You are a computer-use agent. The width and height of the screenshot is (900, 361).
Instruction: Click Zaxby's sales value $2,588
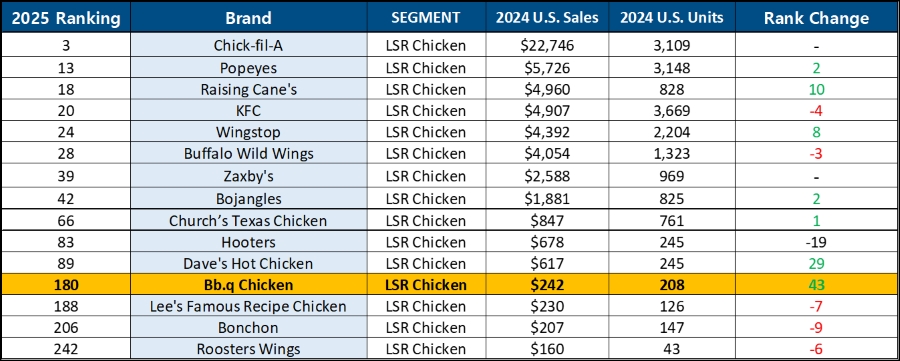click(x=546, y=176)
